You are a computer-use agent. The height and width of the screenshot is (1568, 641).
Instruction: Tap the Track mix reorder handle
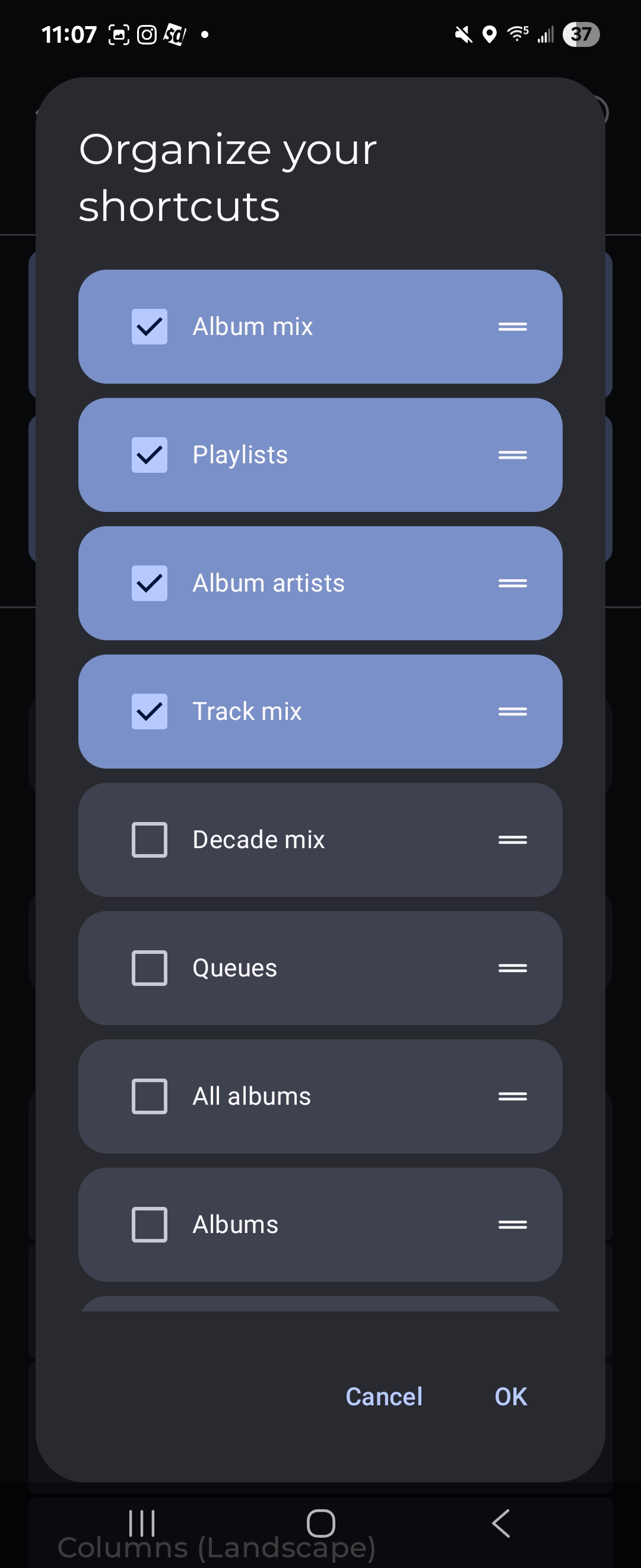(512, 712)
